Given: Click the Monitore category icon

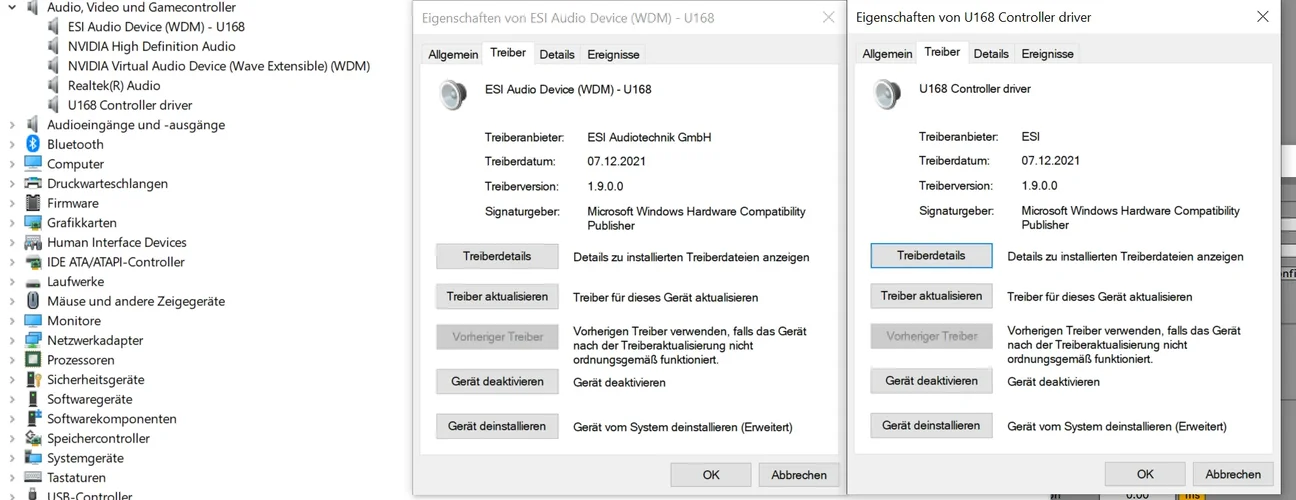Looking at the screenshot, I should (x=33, y=321).
